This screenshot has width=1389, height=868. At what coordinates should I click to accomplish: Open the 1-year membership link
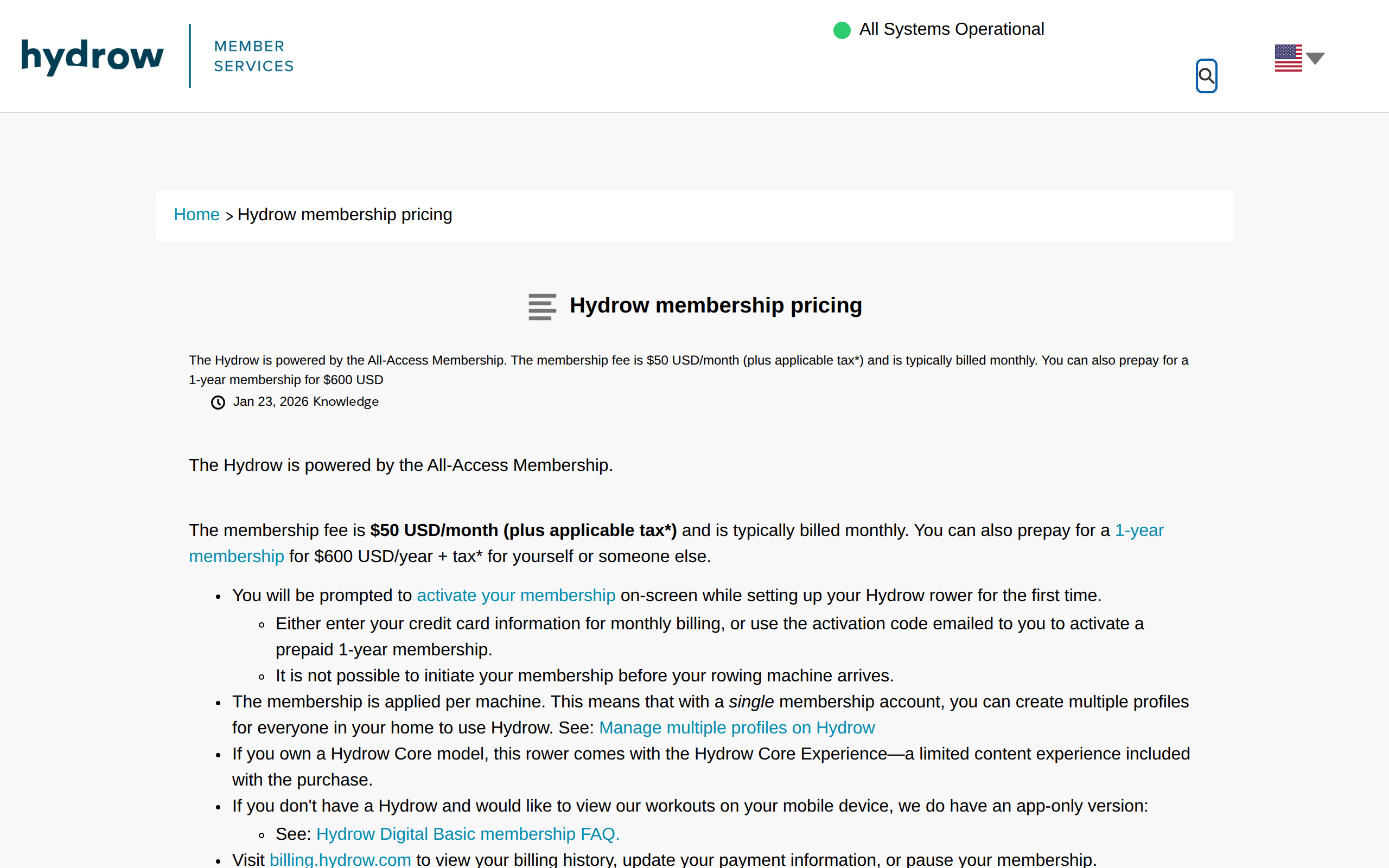(676, 543)
